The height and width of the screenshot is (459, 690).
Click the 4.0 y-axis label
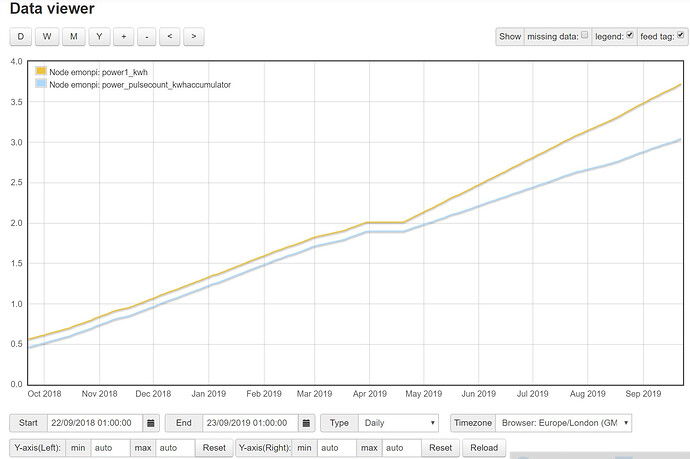[17, 62]
